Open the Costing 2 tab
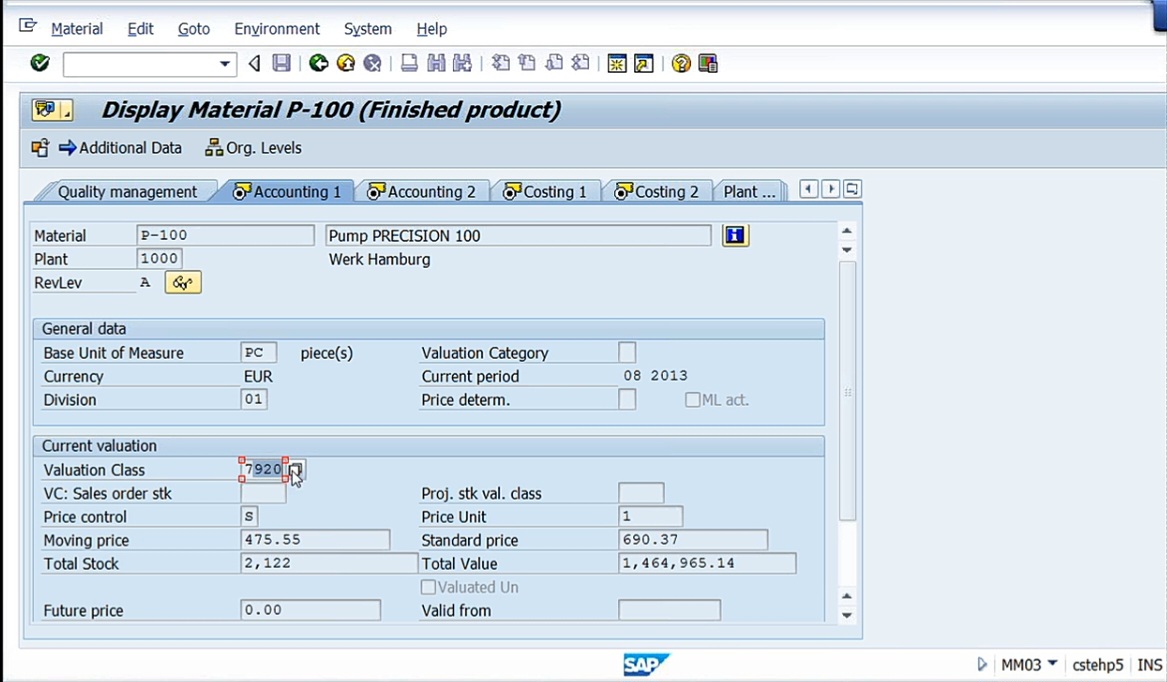This screenshot has height=682, width=1167. point(657,191)
